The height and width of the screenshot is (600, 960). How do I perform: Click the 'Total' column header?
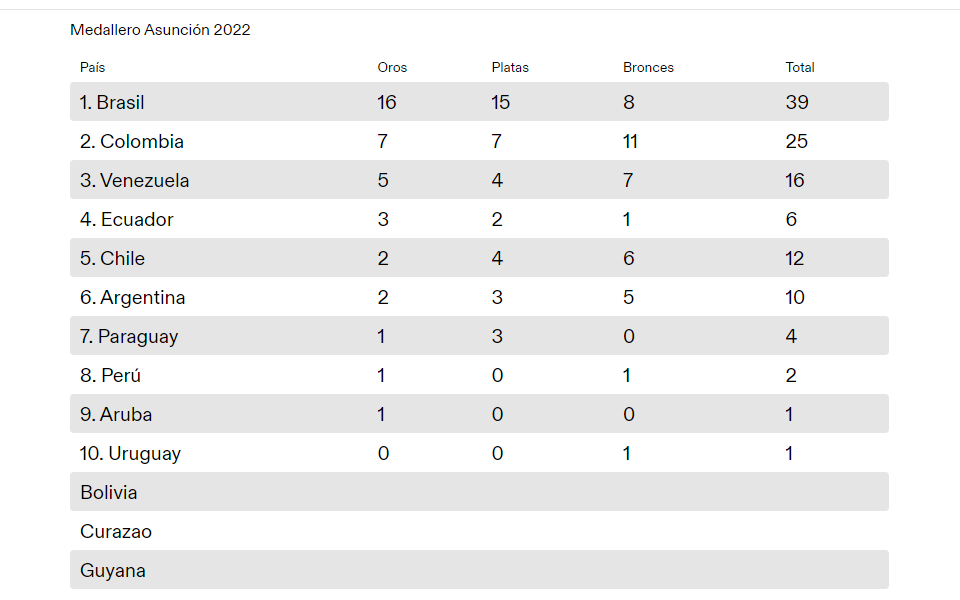[800, 68]
